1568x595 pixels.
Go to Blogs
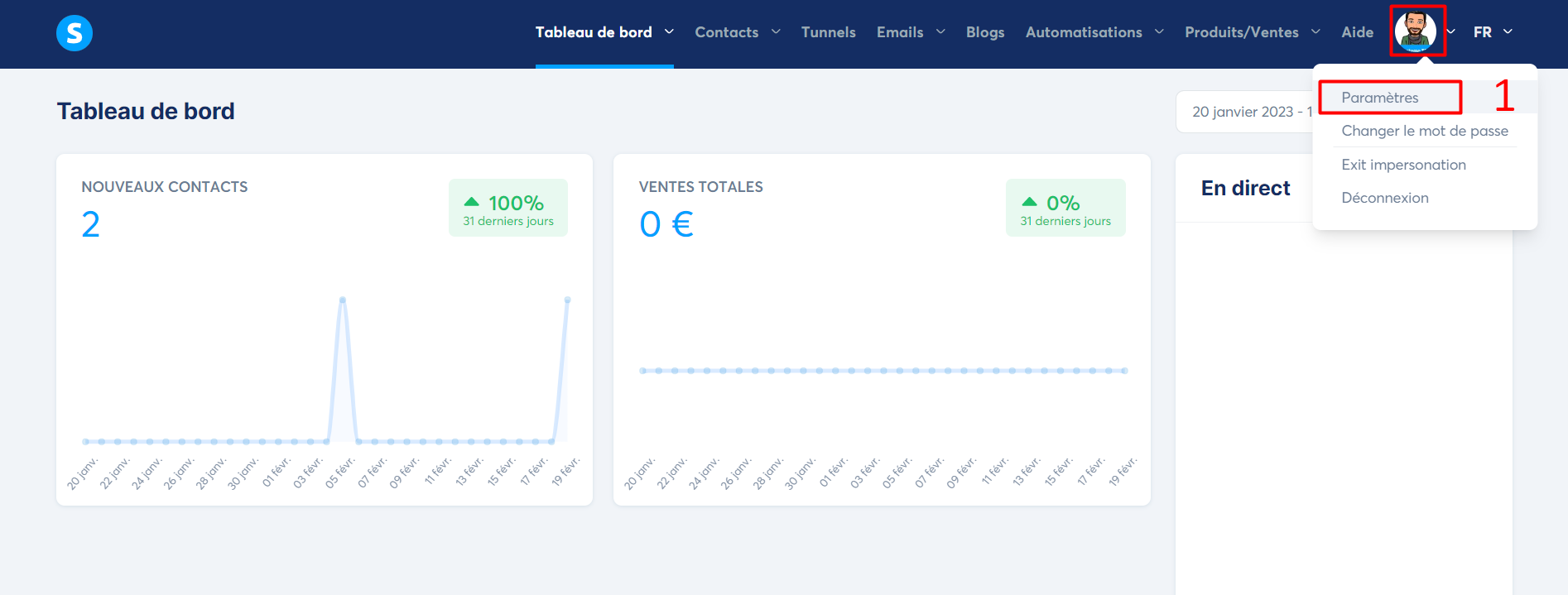coord(985,32)
